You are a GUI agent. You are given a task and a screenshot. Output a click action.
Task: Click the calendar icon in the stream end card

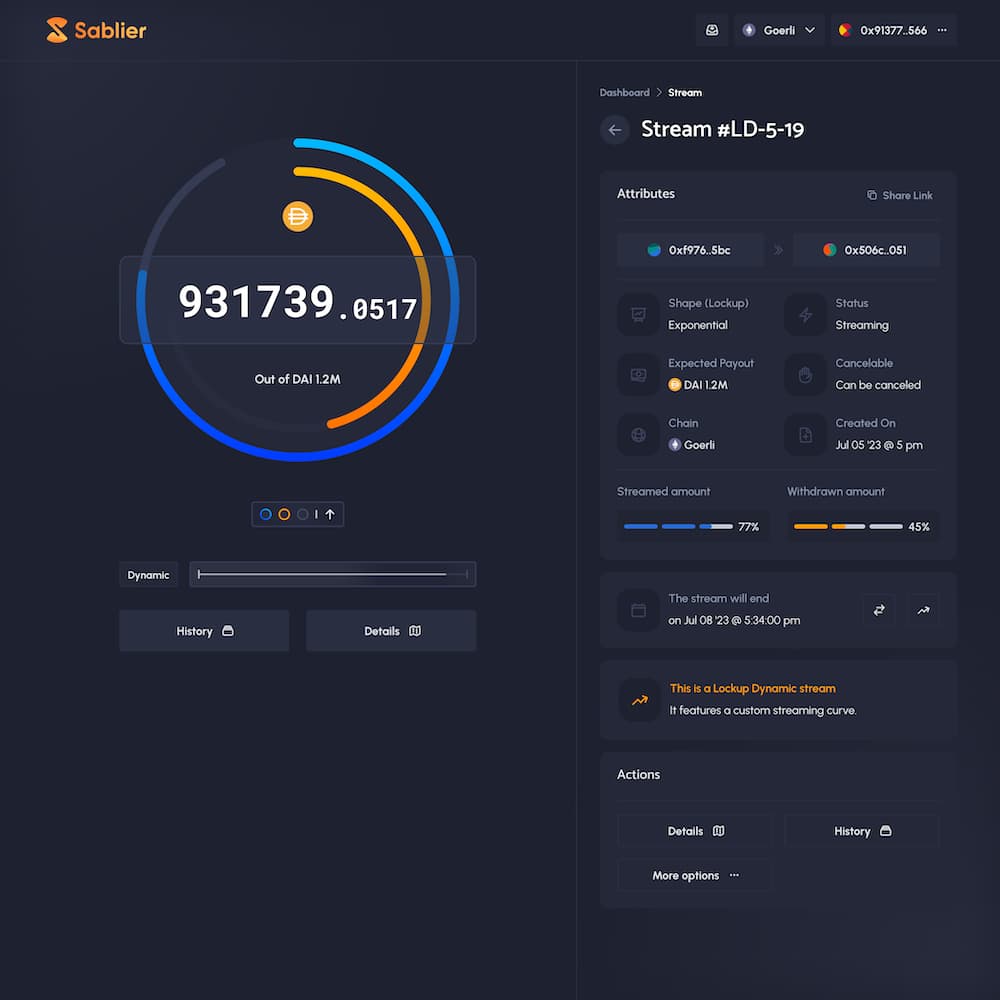(x=639, y=610)
